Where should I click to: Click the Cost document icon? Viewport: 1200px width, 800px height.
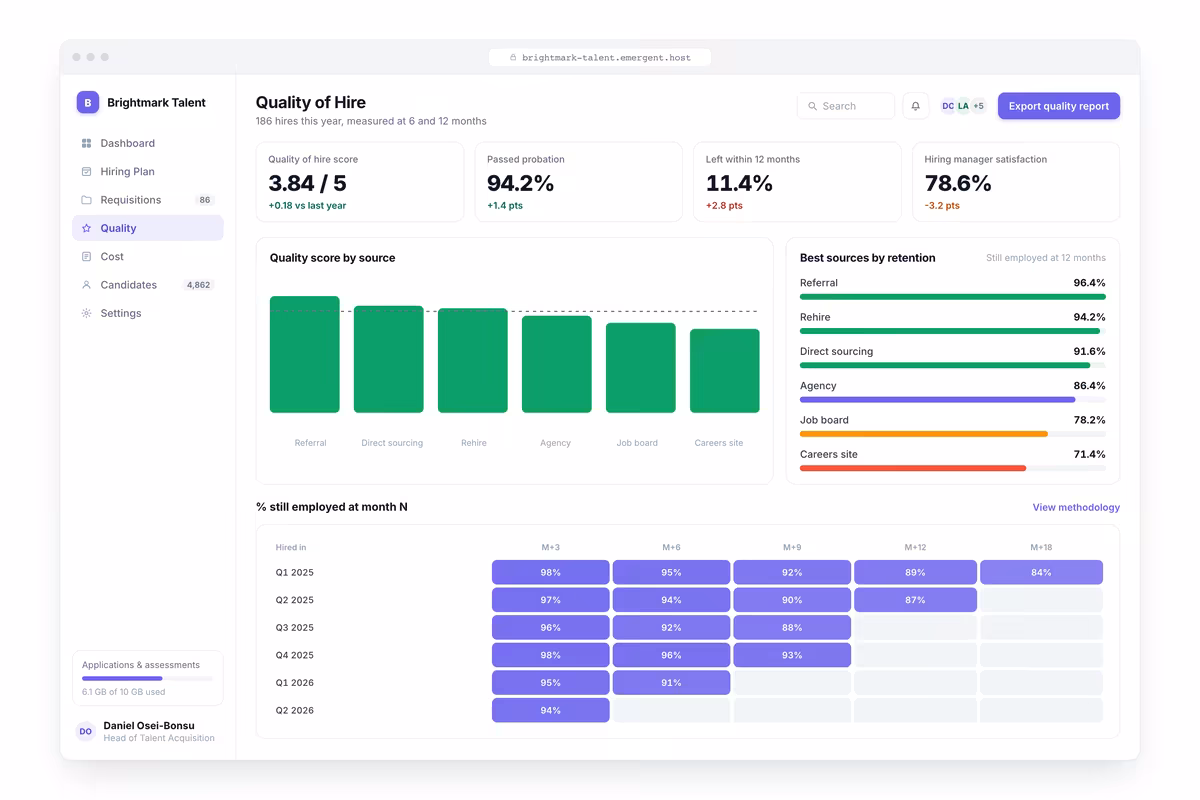(x=86, y=257)
